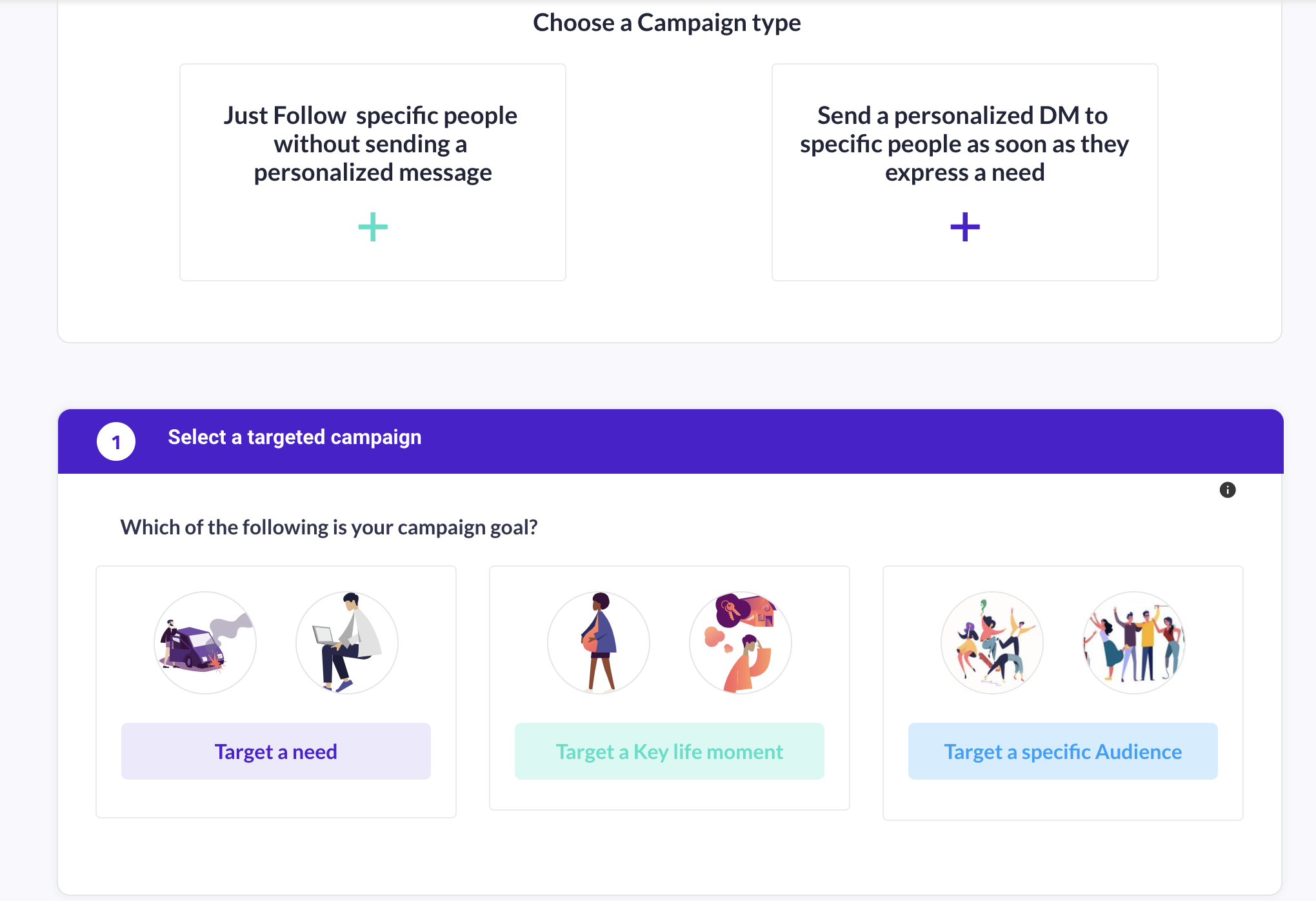
Task: Click the green plus icon under Just Follow
Action: coord(373,227)
